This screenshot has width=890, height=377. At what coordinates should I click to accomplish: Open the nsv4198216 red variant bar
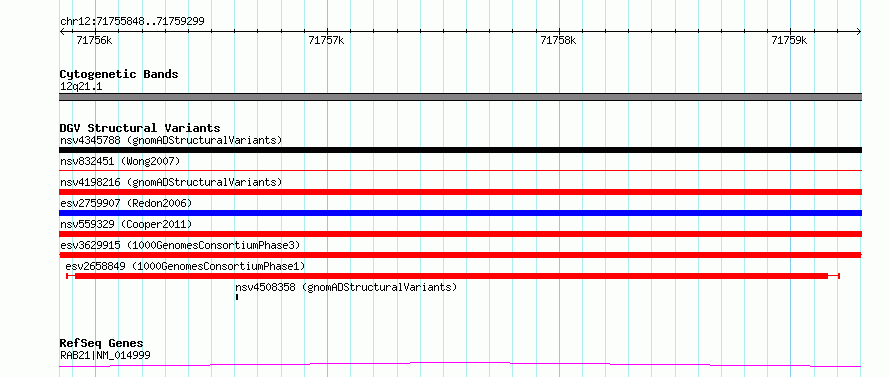pos(460,192)
